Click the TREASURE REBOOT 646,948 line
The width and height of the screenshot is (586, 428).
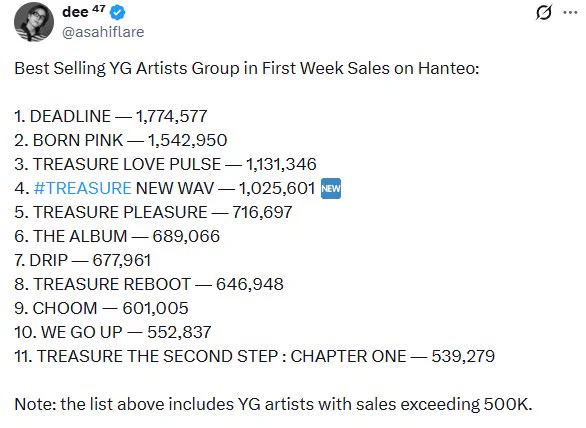point(149,284)
